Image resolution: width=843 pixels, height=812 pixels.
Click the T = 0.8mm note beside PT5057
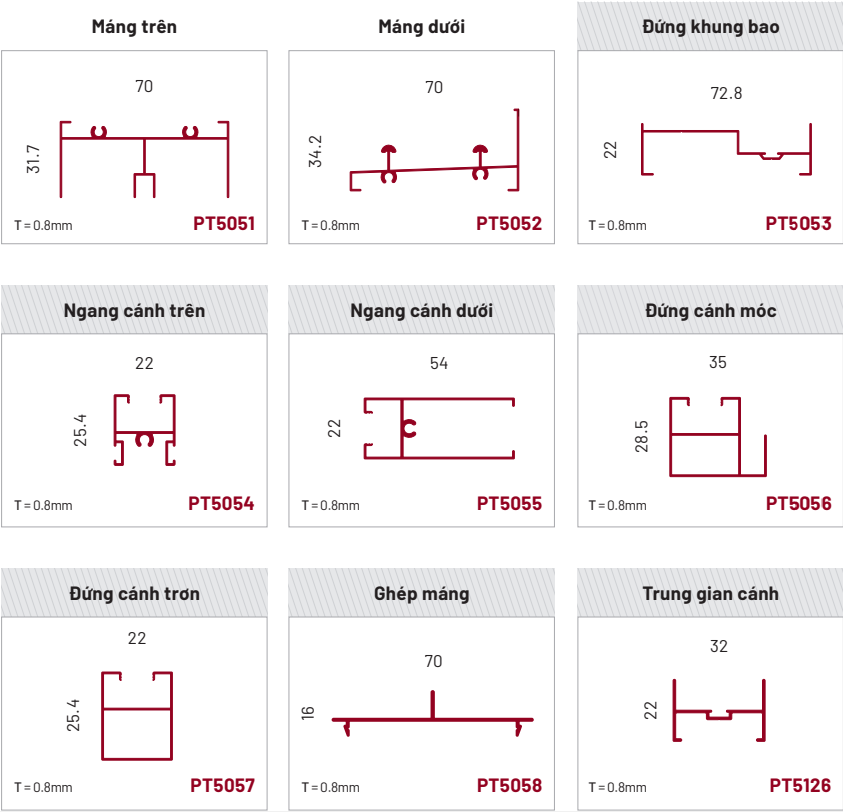click(43, 787)
